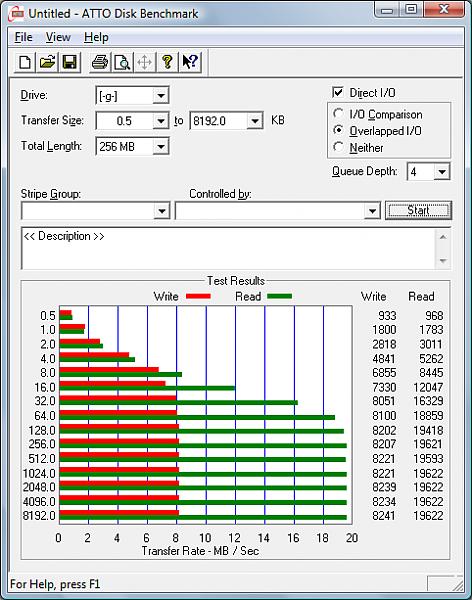Minimize the ATTO Disk Benchmark window

387,9
